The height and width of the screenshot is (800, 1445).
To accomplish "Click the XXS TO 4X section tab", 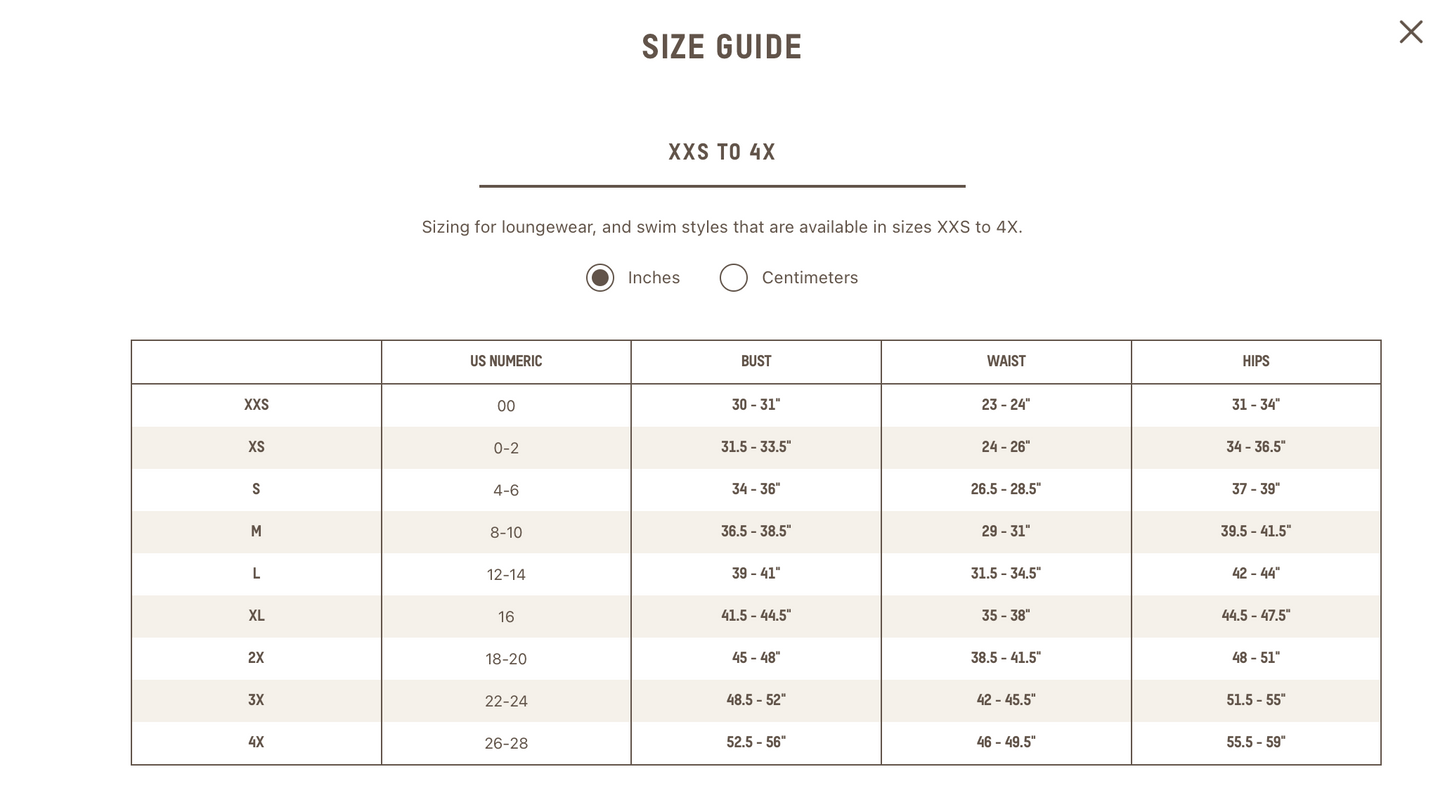I will pos(722,152).
